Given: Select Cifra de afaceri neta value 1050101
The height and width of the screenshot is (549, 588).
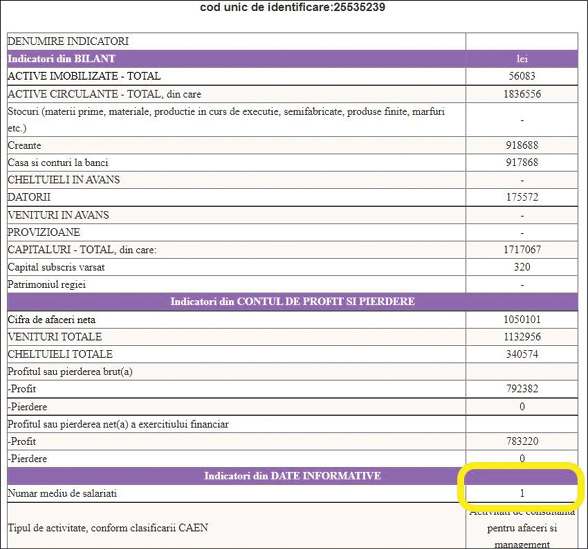Looking at the screenshot, I should pos(522,320).
